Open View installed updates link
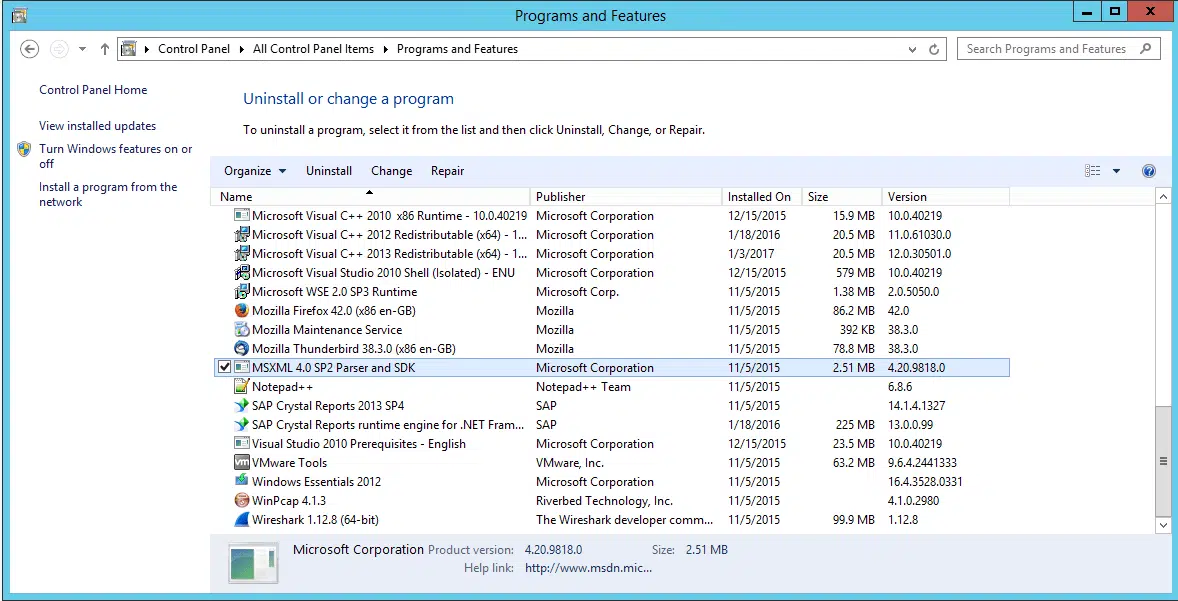The image size is (1178, 601). click(x=98, y=126)
